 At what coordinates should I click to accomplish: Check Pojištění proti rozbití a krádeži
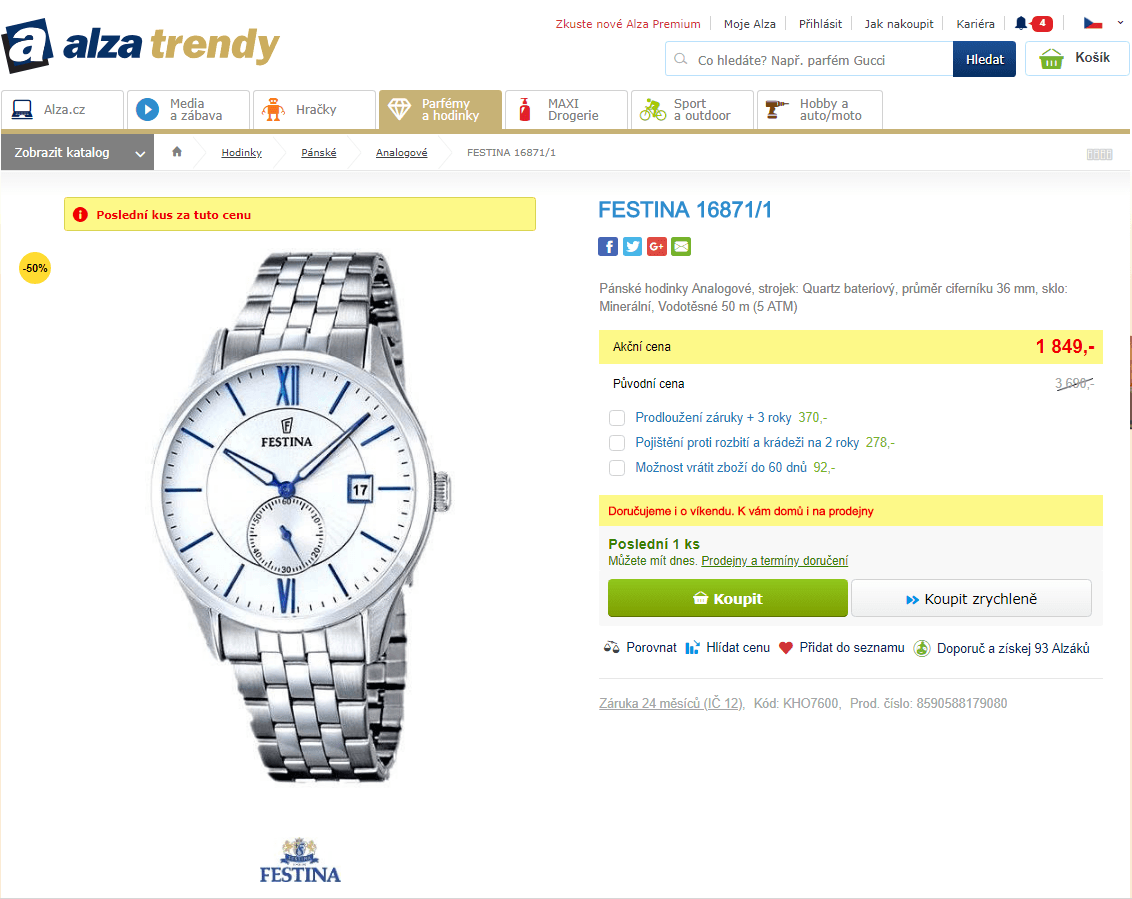(x=617, y=443)
